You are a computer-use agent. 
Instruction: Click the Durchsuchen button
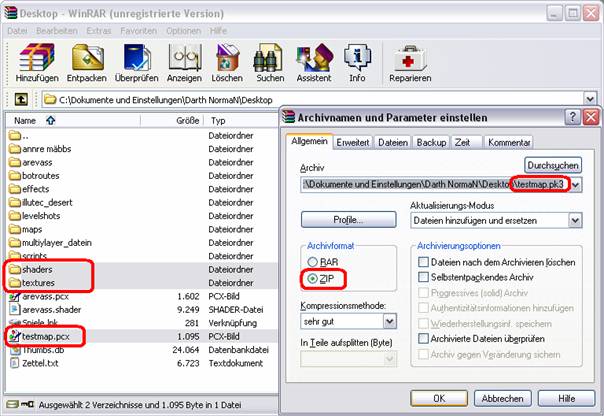point(553,165)
